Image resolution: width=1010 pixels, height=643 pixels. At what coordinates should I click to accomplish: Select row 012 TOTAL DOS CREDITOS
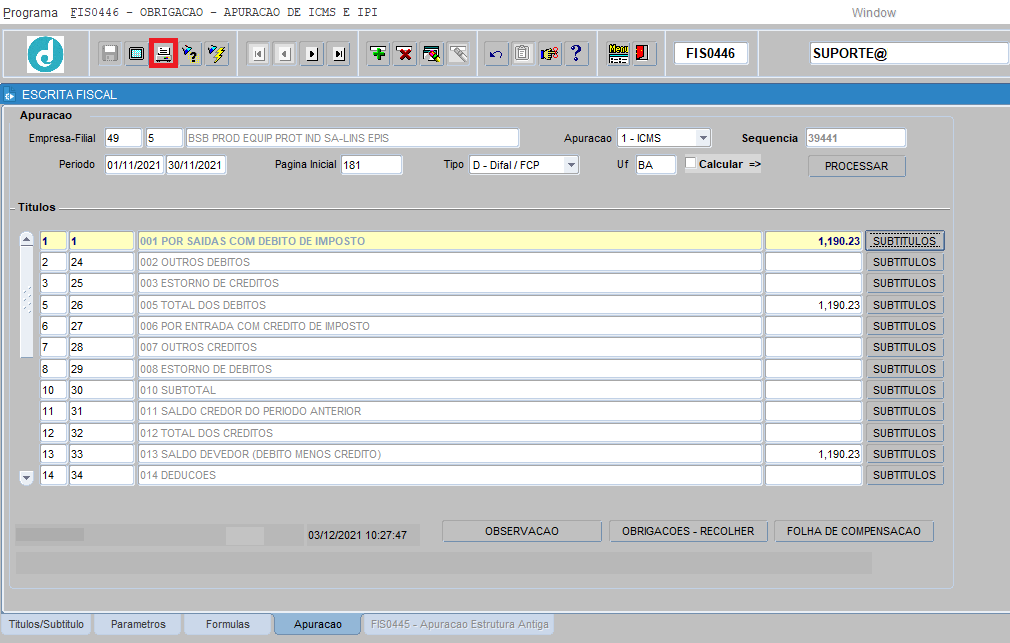[450, 433]
